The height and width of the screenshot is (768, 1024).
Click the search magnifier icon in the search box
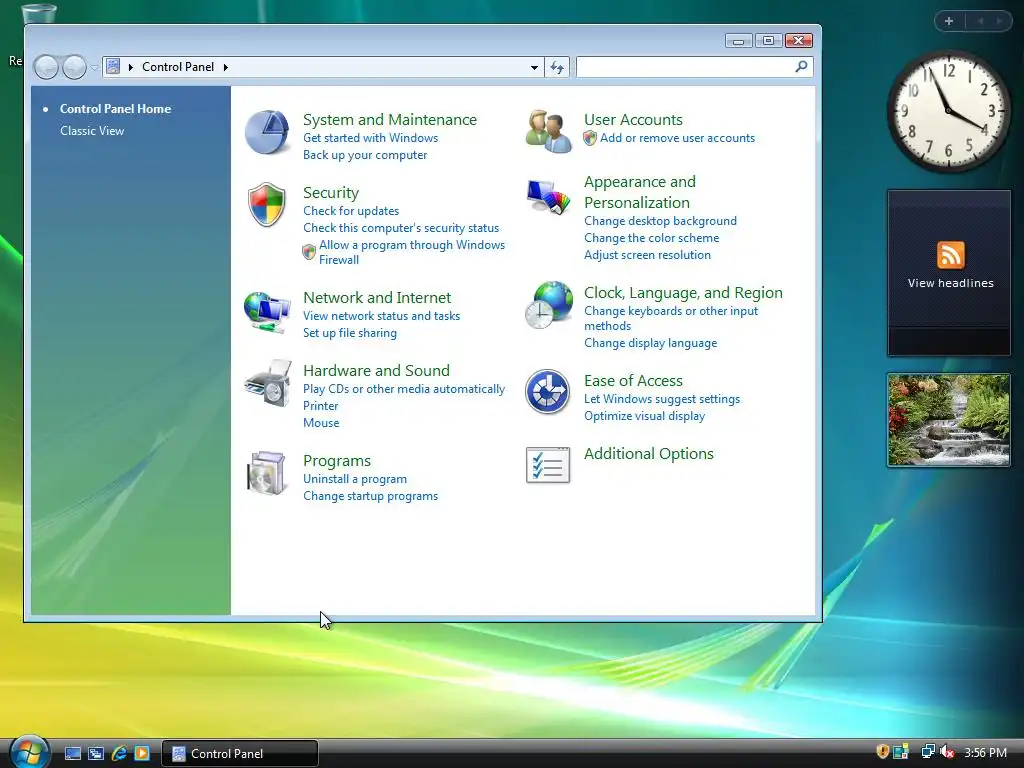click(801, 67)
